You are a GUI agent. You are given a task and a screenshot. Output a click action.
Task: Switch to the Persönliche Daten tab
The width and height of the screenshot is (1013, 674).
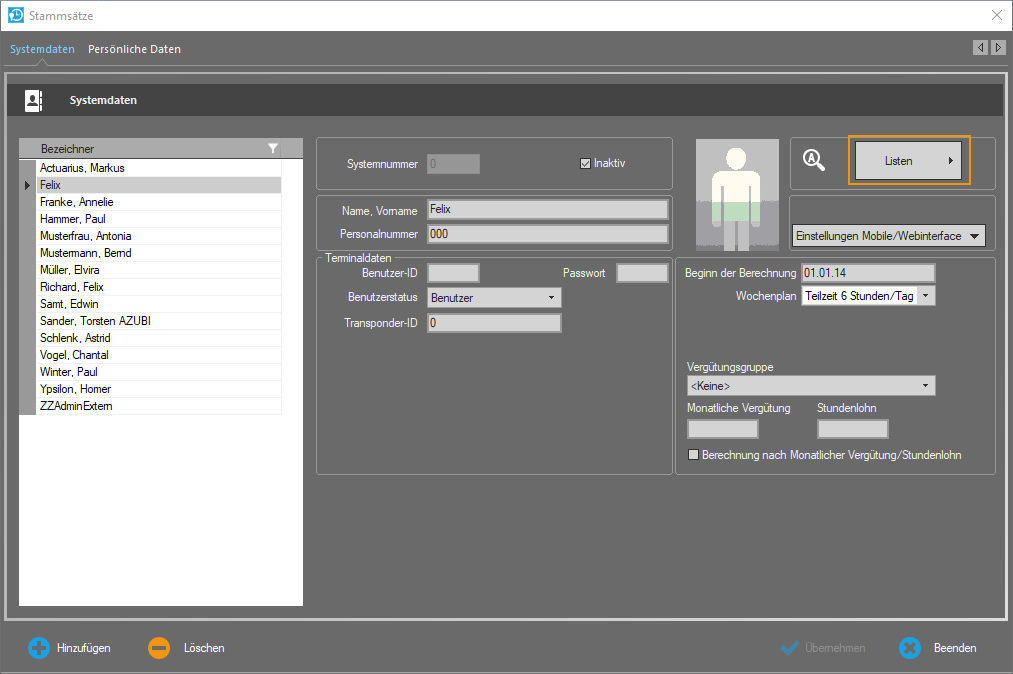click(134, 49)
